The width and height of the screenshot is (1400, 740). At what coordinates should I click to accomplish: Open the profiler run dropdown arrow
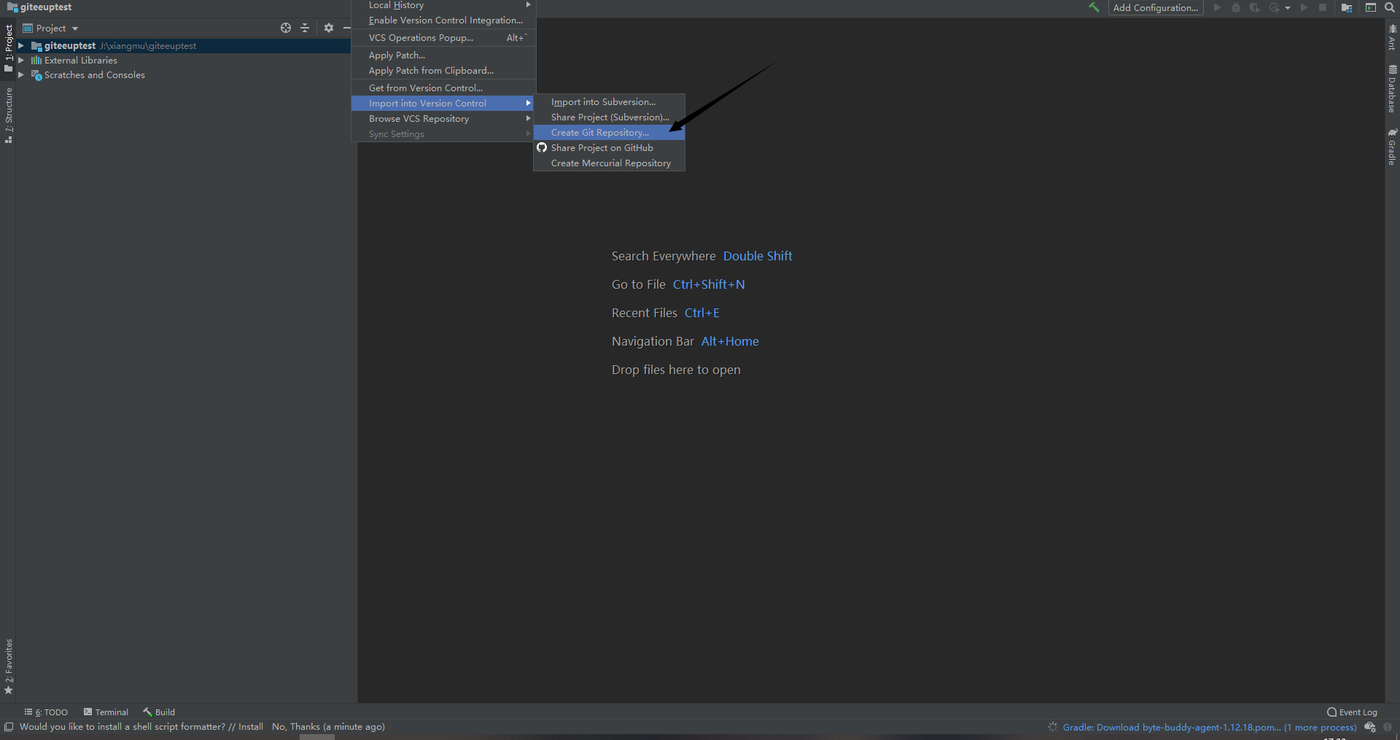[x=1288, y=8]
